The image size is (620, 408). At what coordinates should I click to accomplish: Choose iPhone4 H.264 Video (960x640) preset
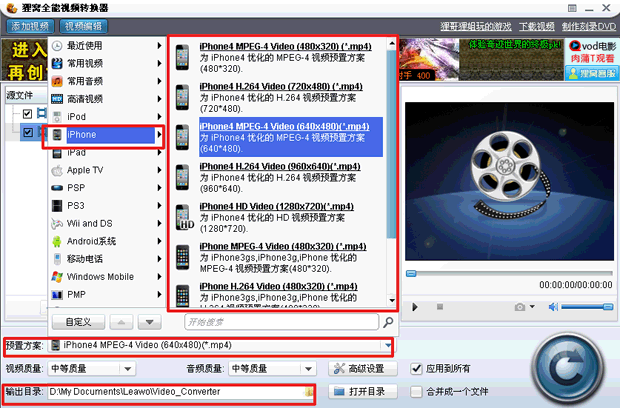278,177
